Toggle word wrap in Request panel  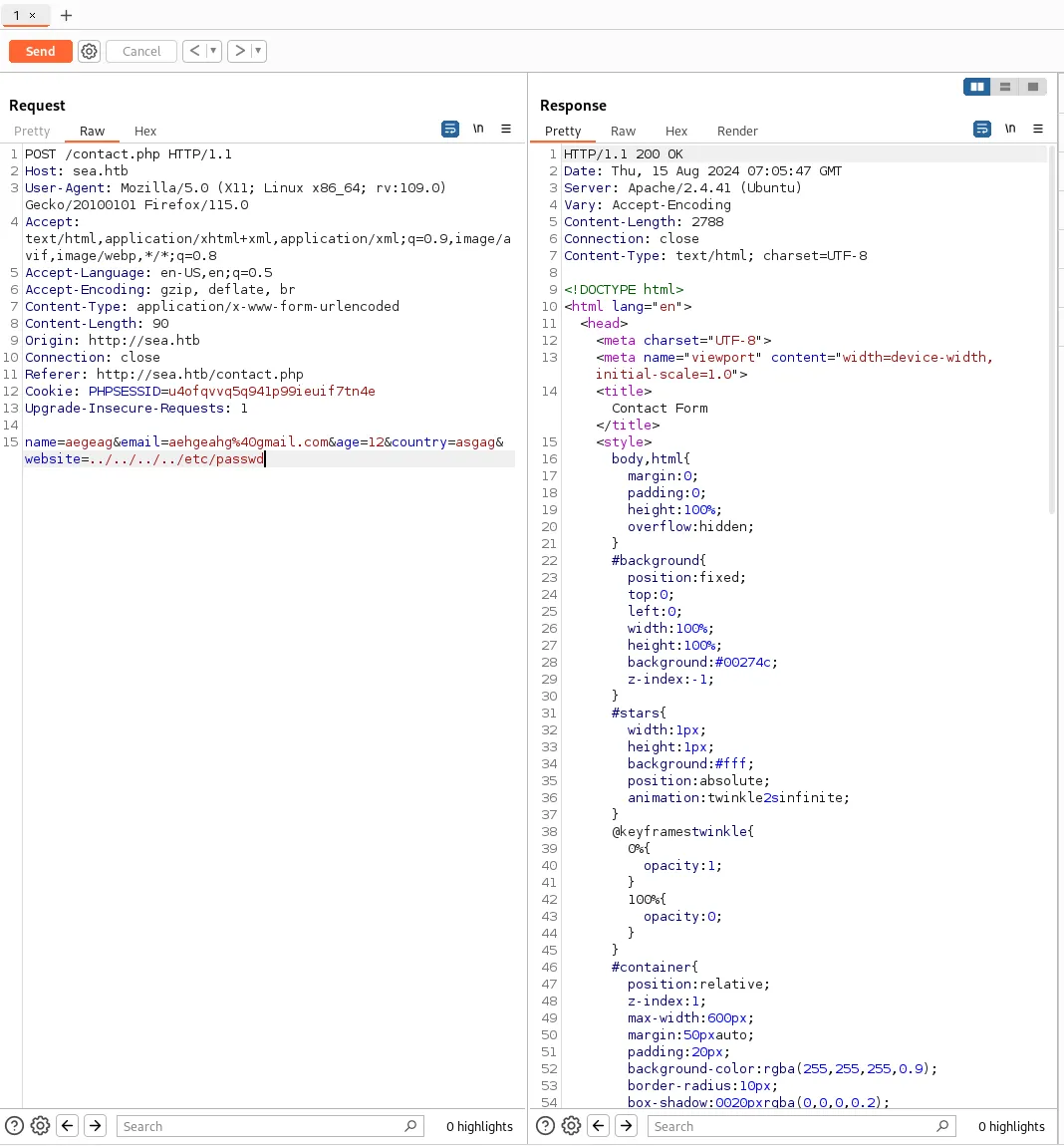[x=450, y=130]
